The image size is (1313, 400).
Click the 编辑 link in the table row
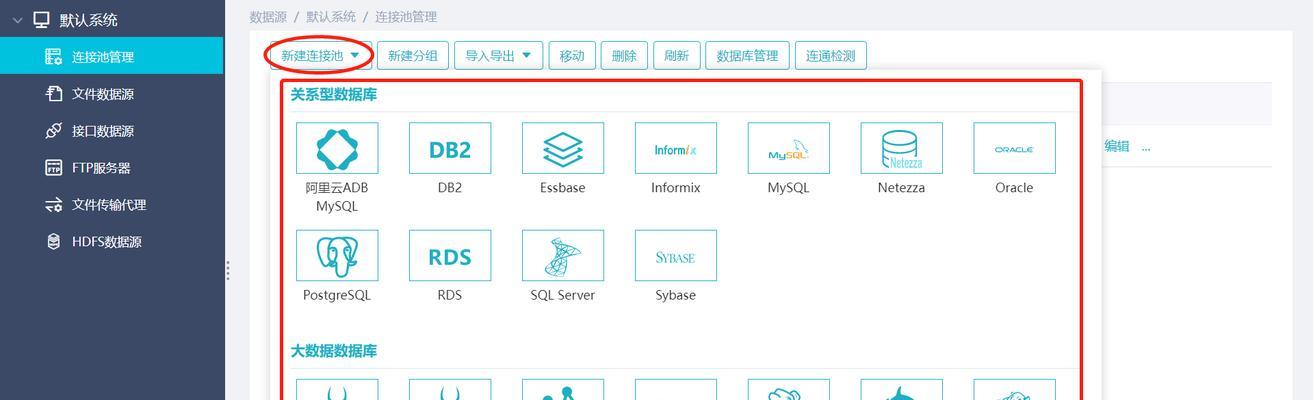pos(1117,146)
